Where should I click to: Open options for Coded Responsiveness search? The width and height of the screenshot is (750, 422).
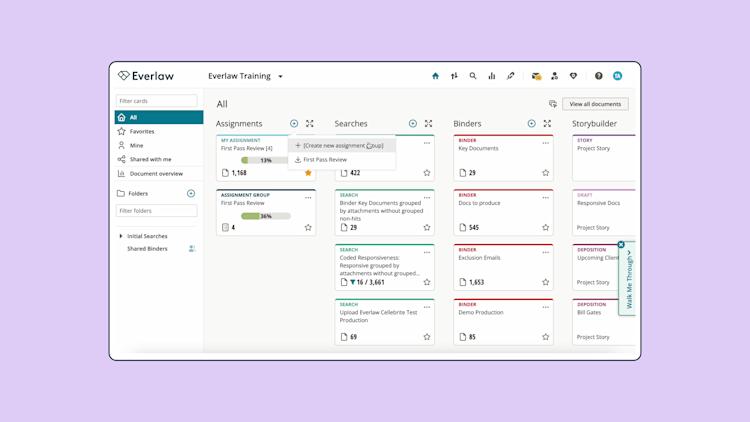pyautogui.click(x=427, y=252)
